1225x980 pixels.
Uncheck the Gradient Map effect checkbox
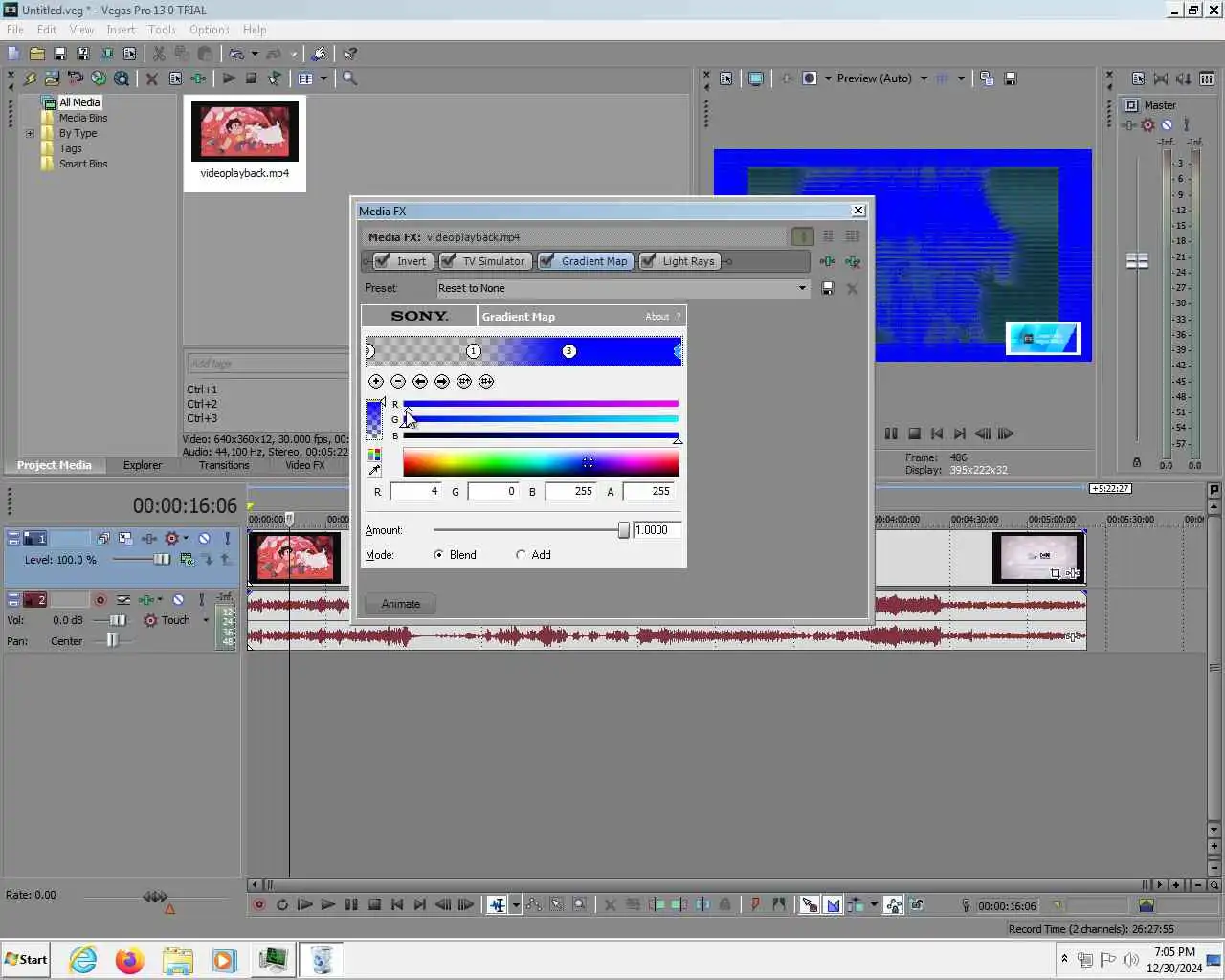[546, 261]
